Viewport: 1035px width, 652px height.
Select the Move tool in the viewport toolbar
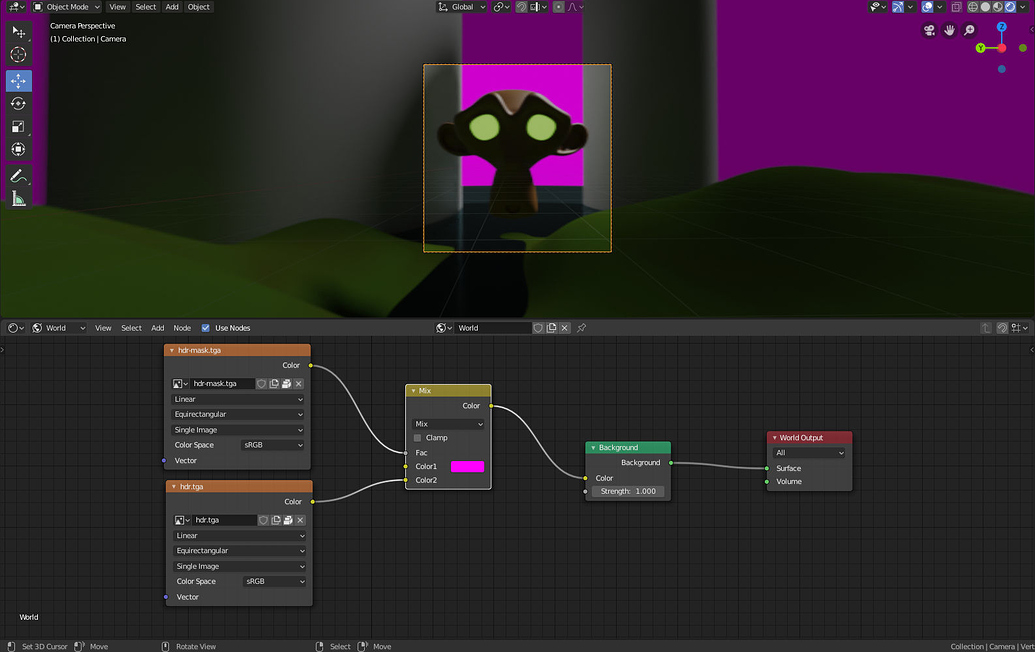[17, 80]
